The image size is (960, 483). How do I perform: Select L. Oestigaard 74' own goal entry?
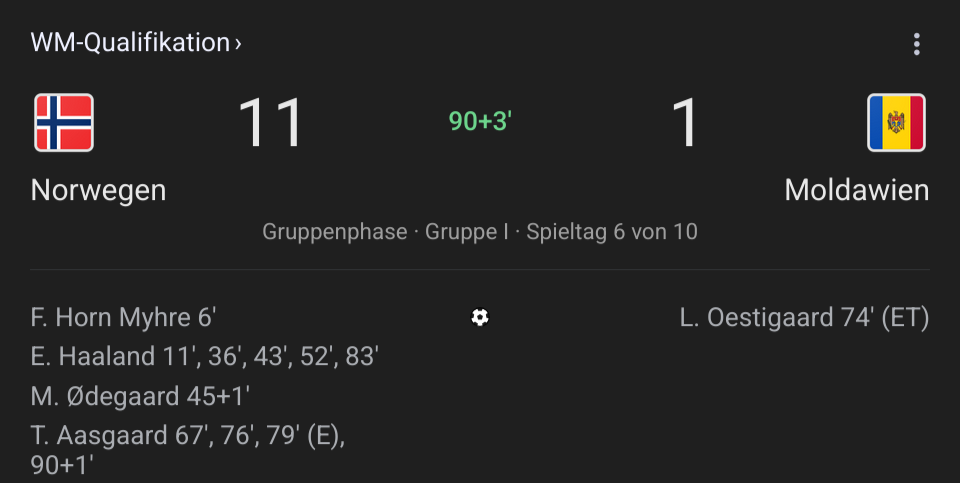point(804,318)
